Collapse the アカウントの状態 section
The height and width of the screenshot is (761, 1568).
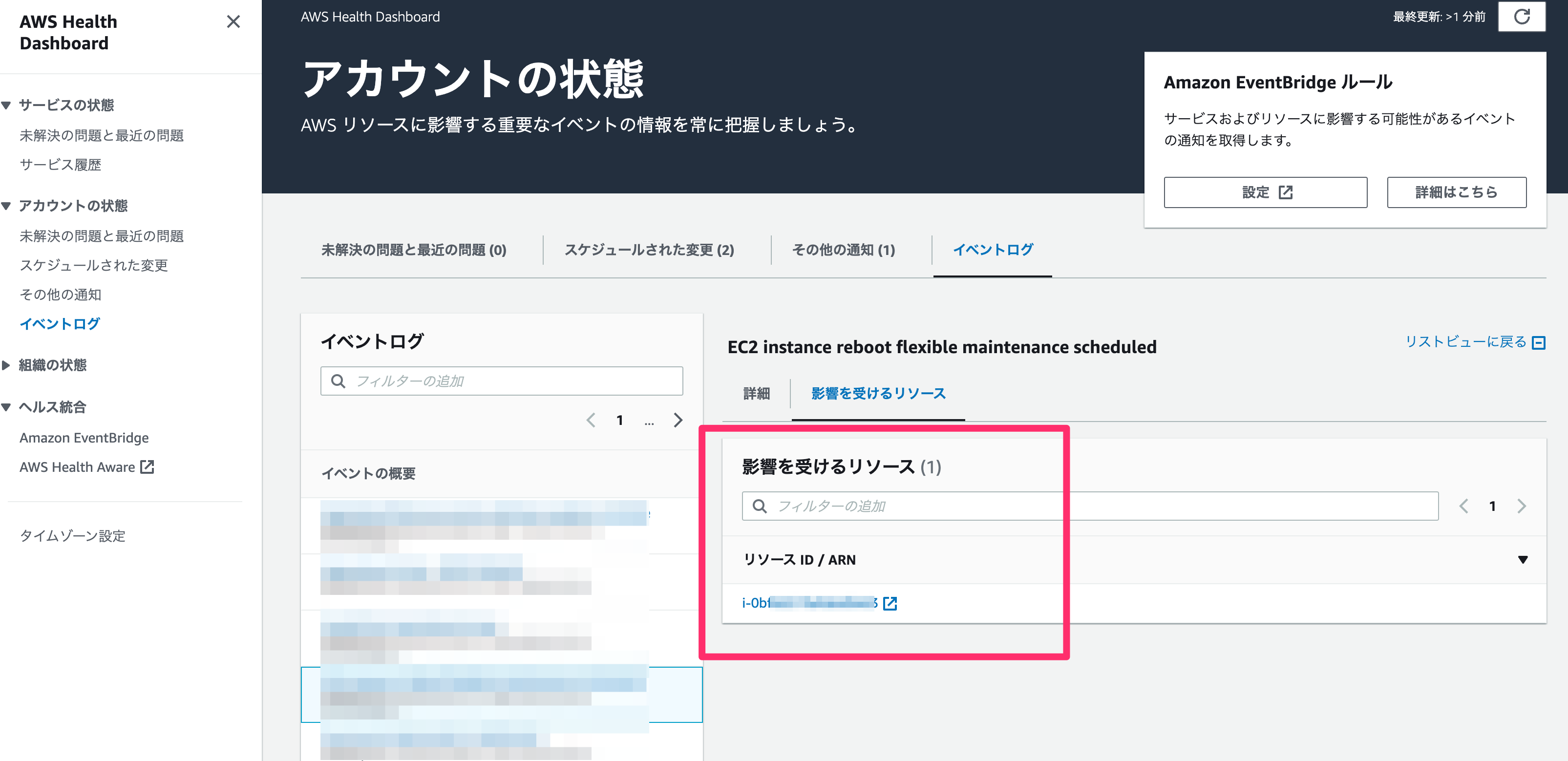click(6, 206)
